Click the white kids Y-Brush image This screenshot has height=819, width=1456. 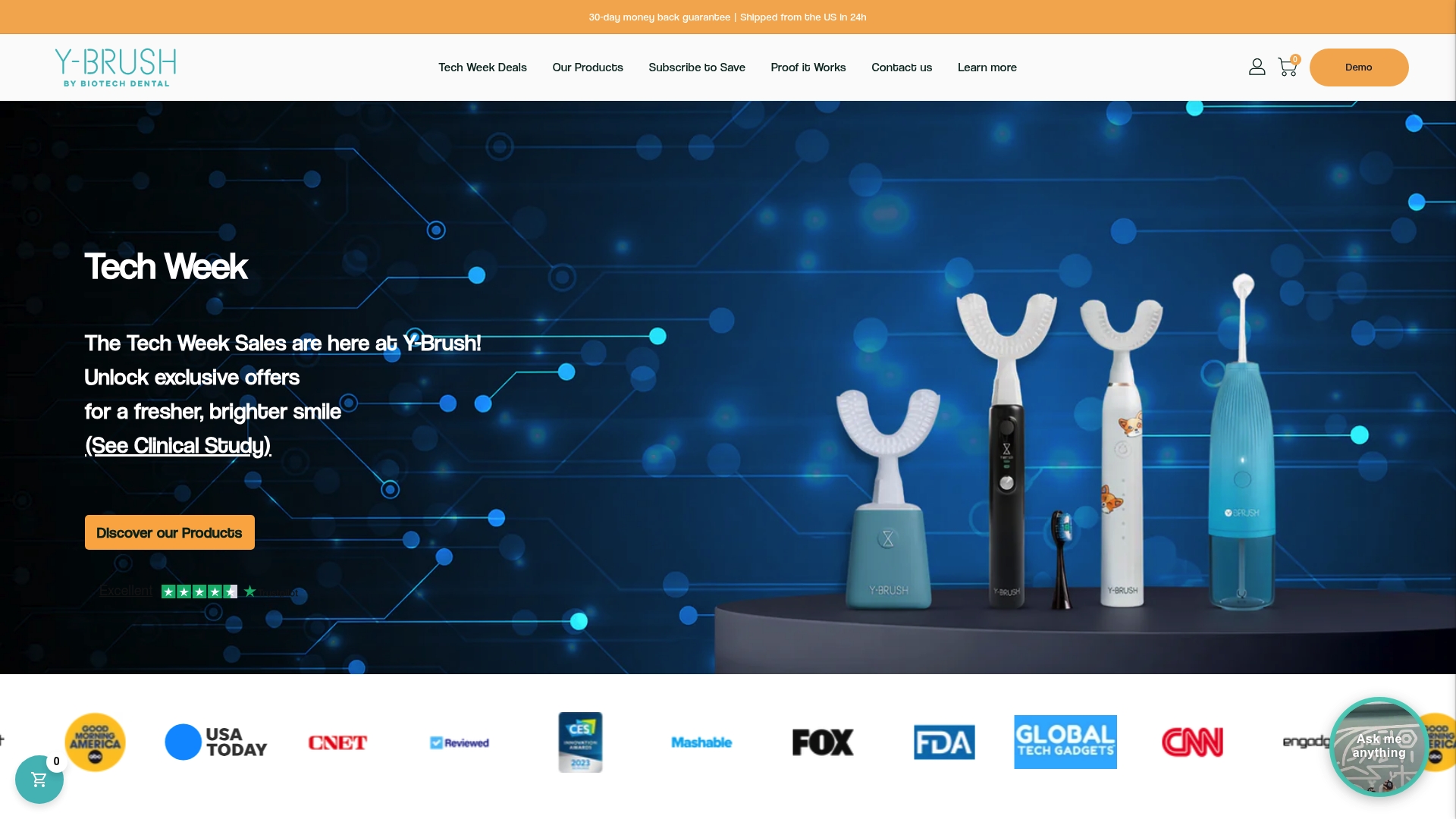click(x=1122, y=452)
